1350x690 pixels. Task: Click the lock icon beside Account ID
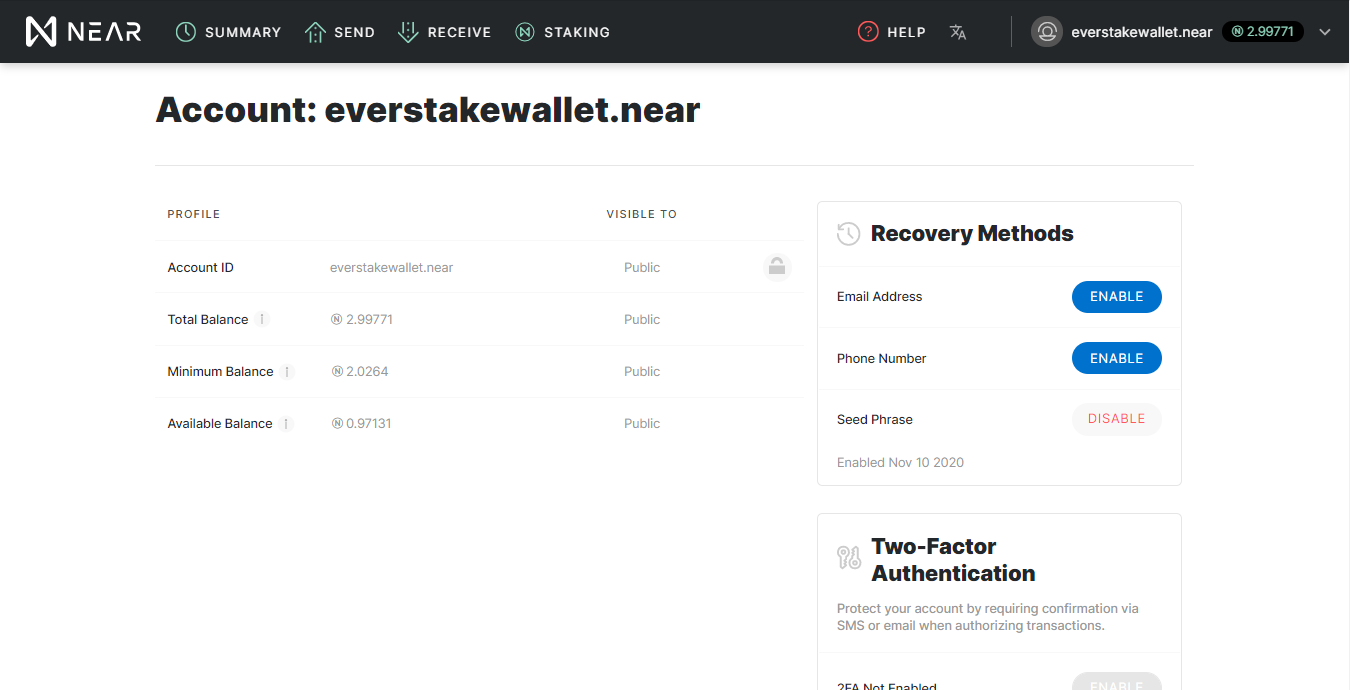tap(777, 267)
